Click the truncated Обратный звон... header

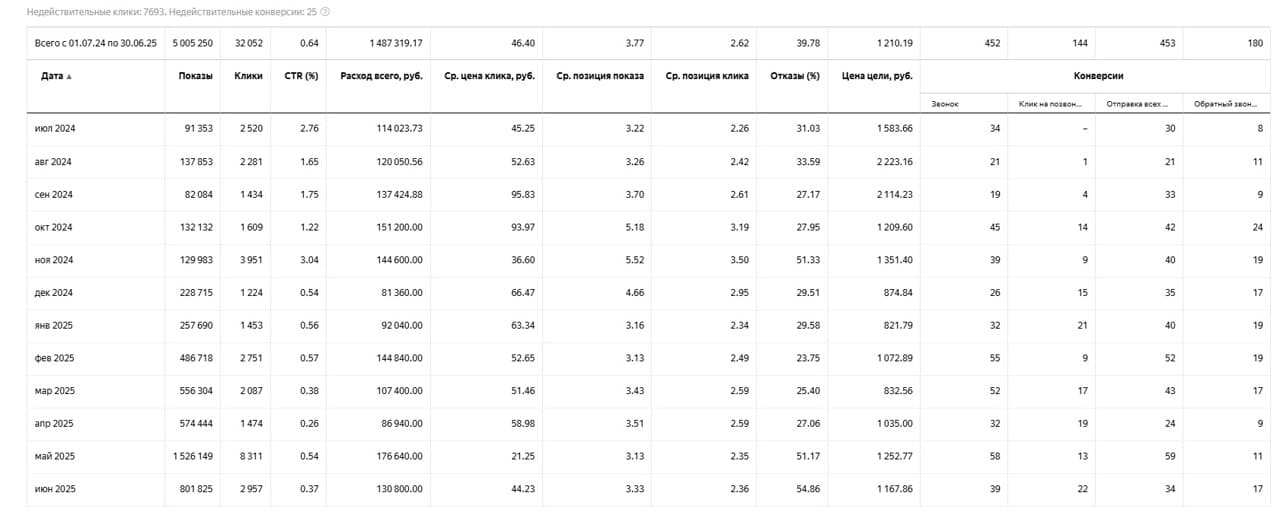click(1224, 104)
